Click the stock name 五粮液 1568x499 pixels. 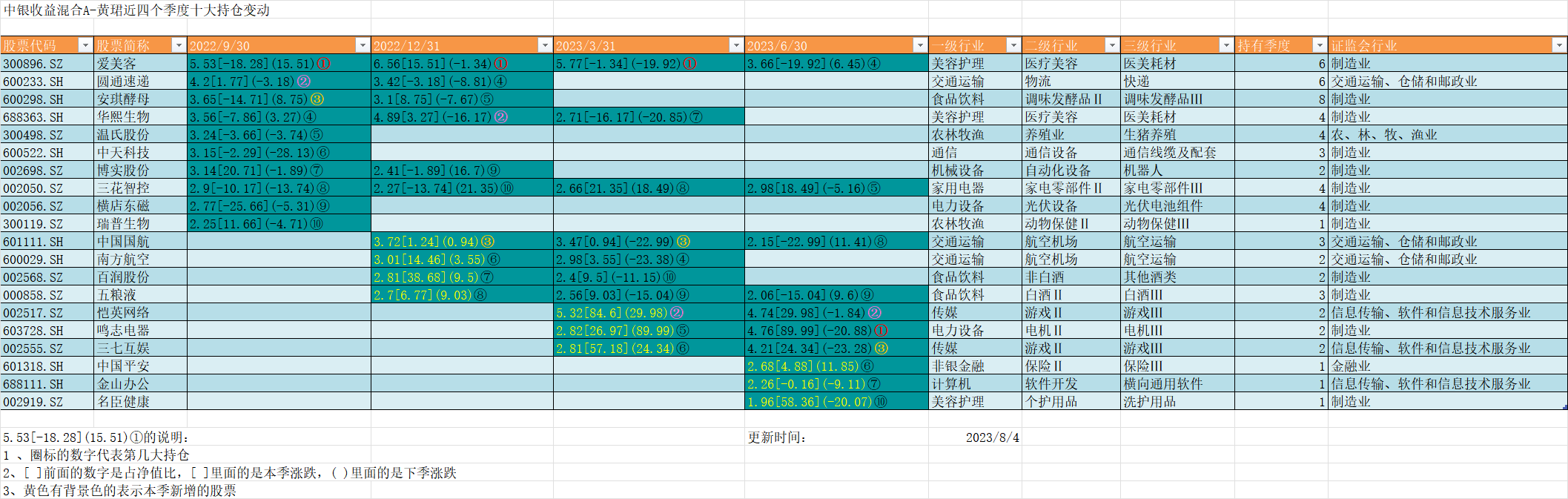[x=140, y=295]
